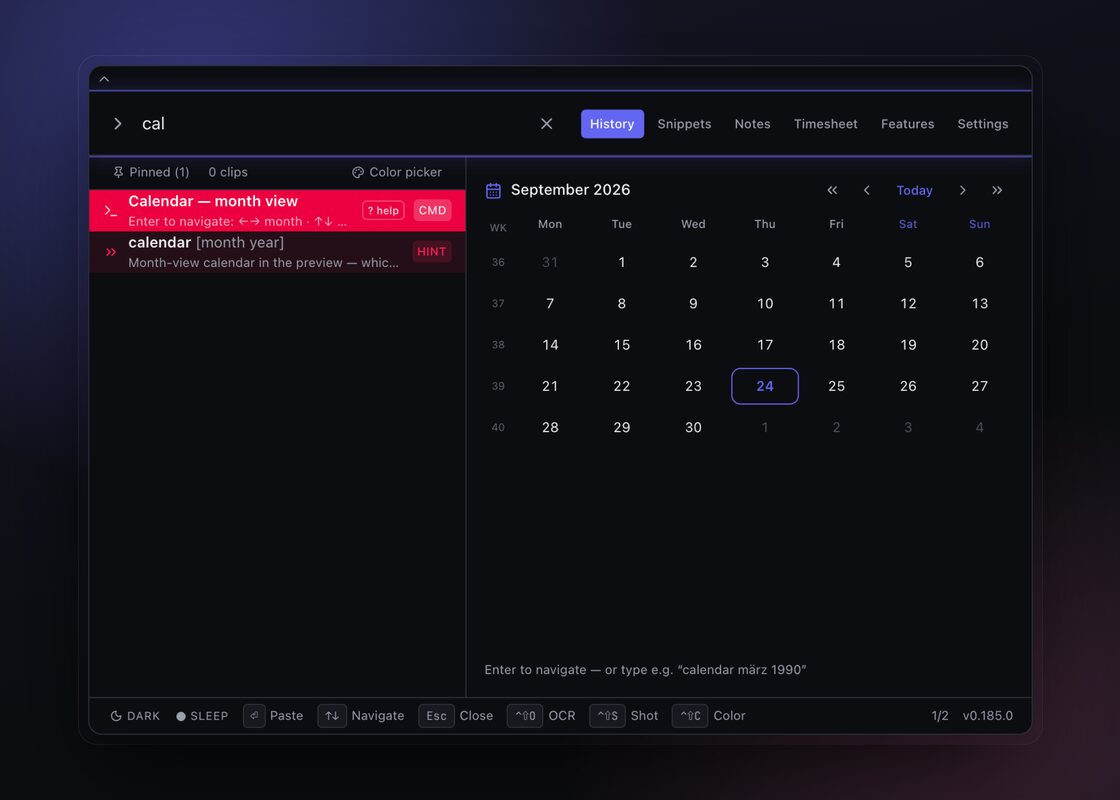Click the double-chevron icon on the hint row
Viewport: 1120px width, 800px height.
click(111, 251)
